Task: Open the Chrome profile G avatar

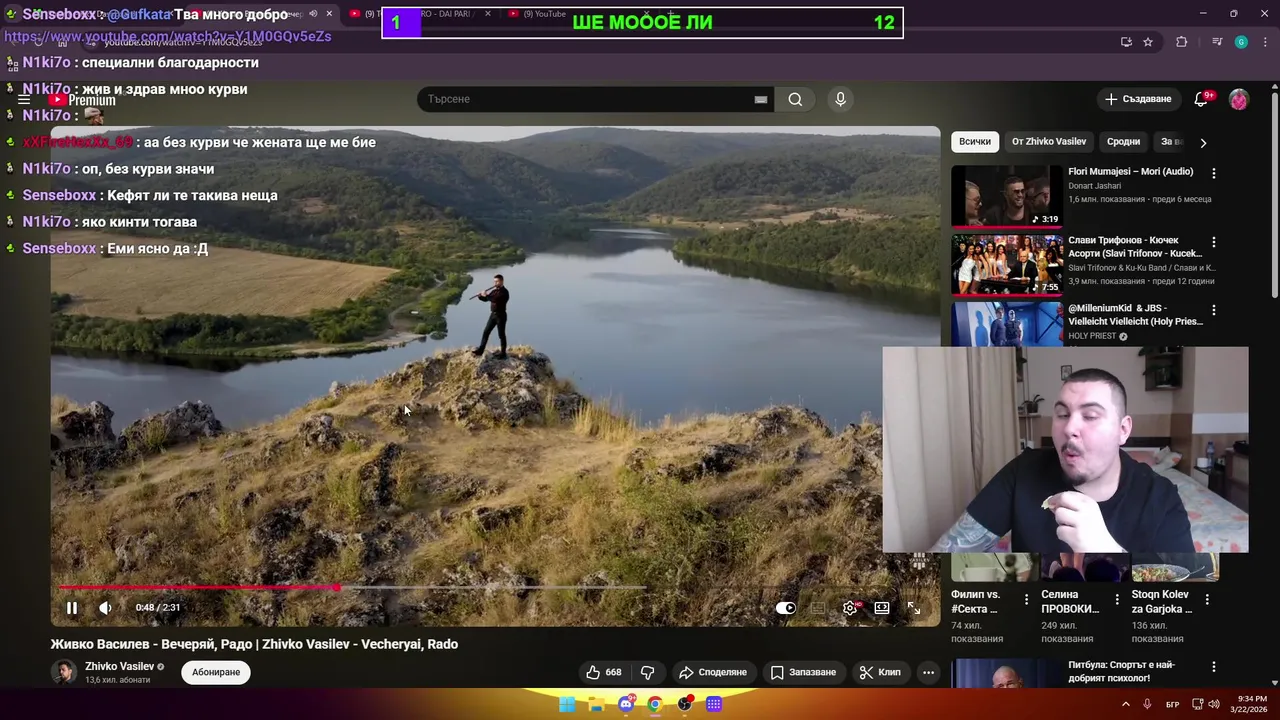Action: click(1241, 42)
